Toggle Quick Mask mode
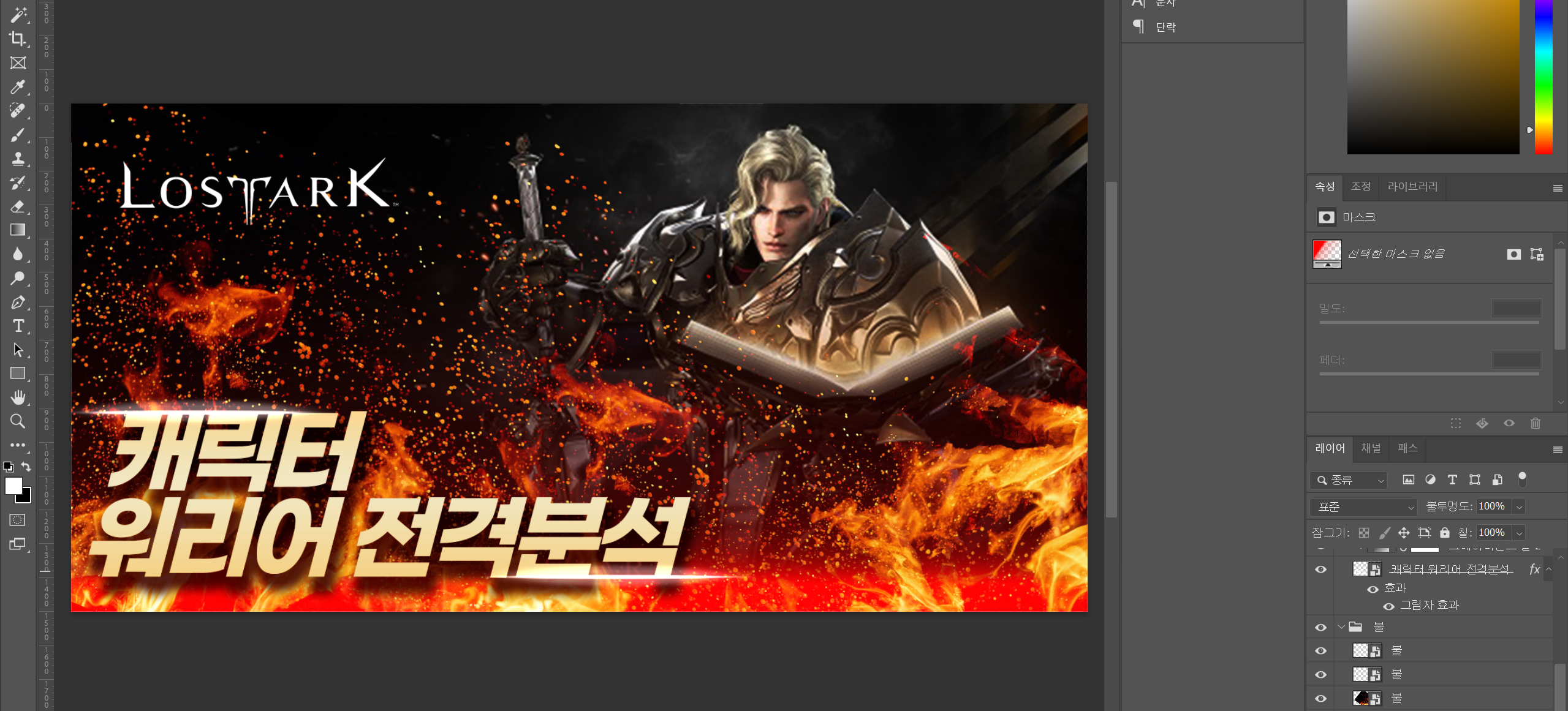 (x=18, y=520)
